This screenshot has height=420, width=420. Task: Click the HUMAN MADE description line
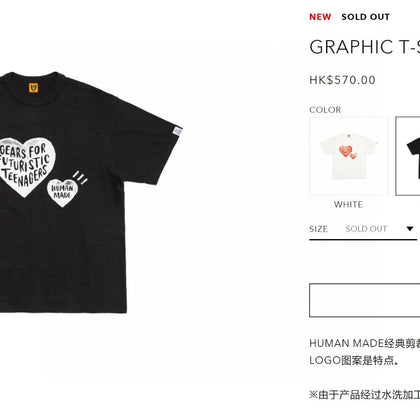(365, 343)
